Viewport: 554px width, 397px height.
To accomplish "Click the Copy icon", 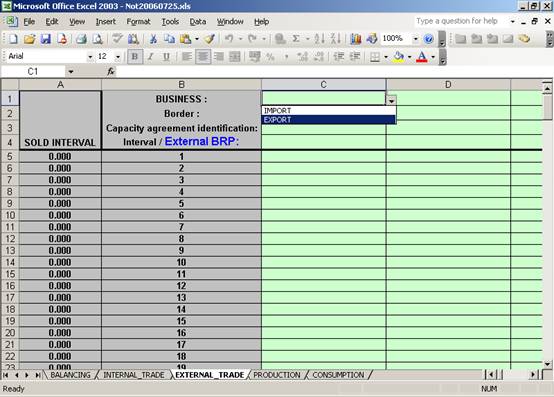I will click(169, 39).
